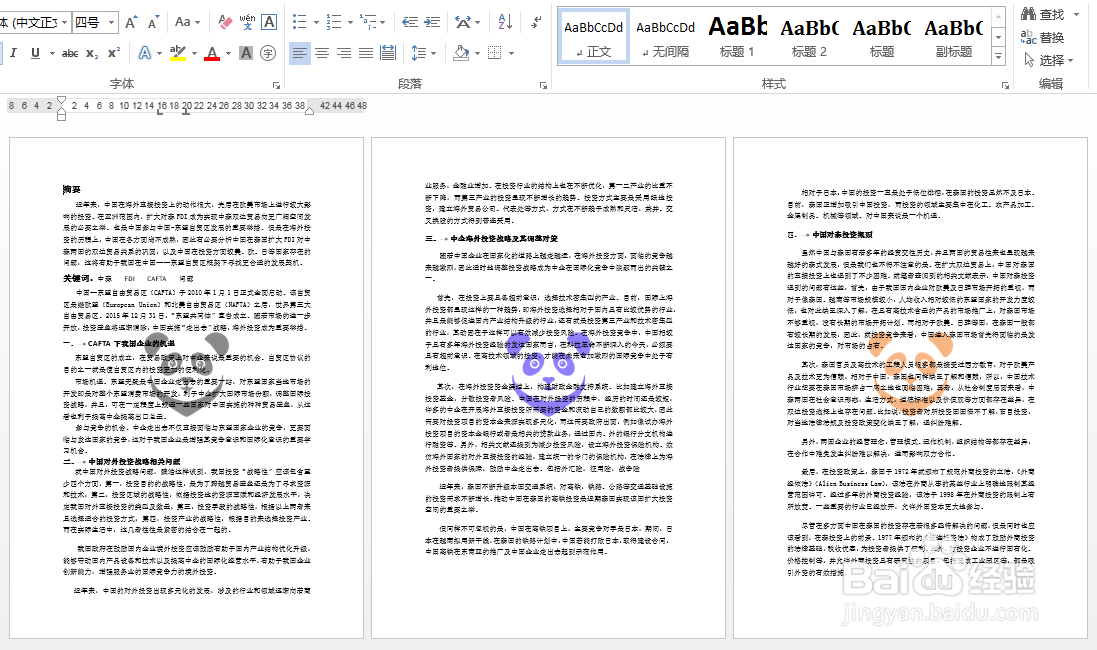Expand the Styles gallery with the more arrow
Image resolution: width=1097 pixels, height=650 pixels.
[x=996, y=57]
